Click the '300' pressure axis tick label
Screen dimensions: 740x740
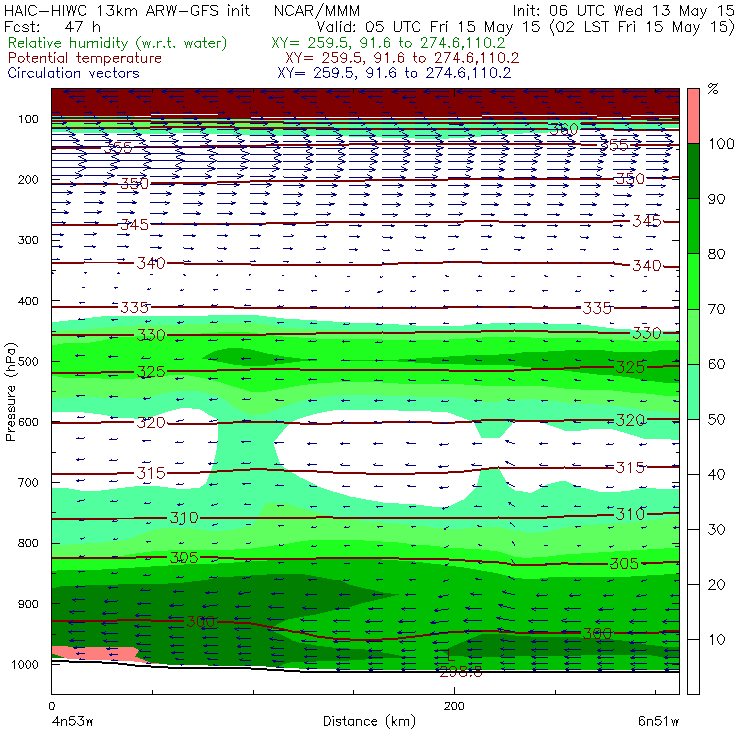point(28,240)
